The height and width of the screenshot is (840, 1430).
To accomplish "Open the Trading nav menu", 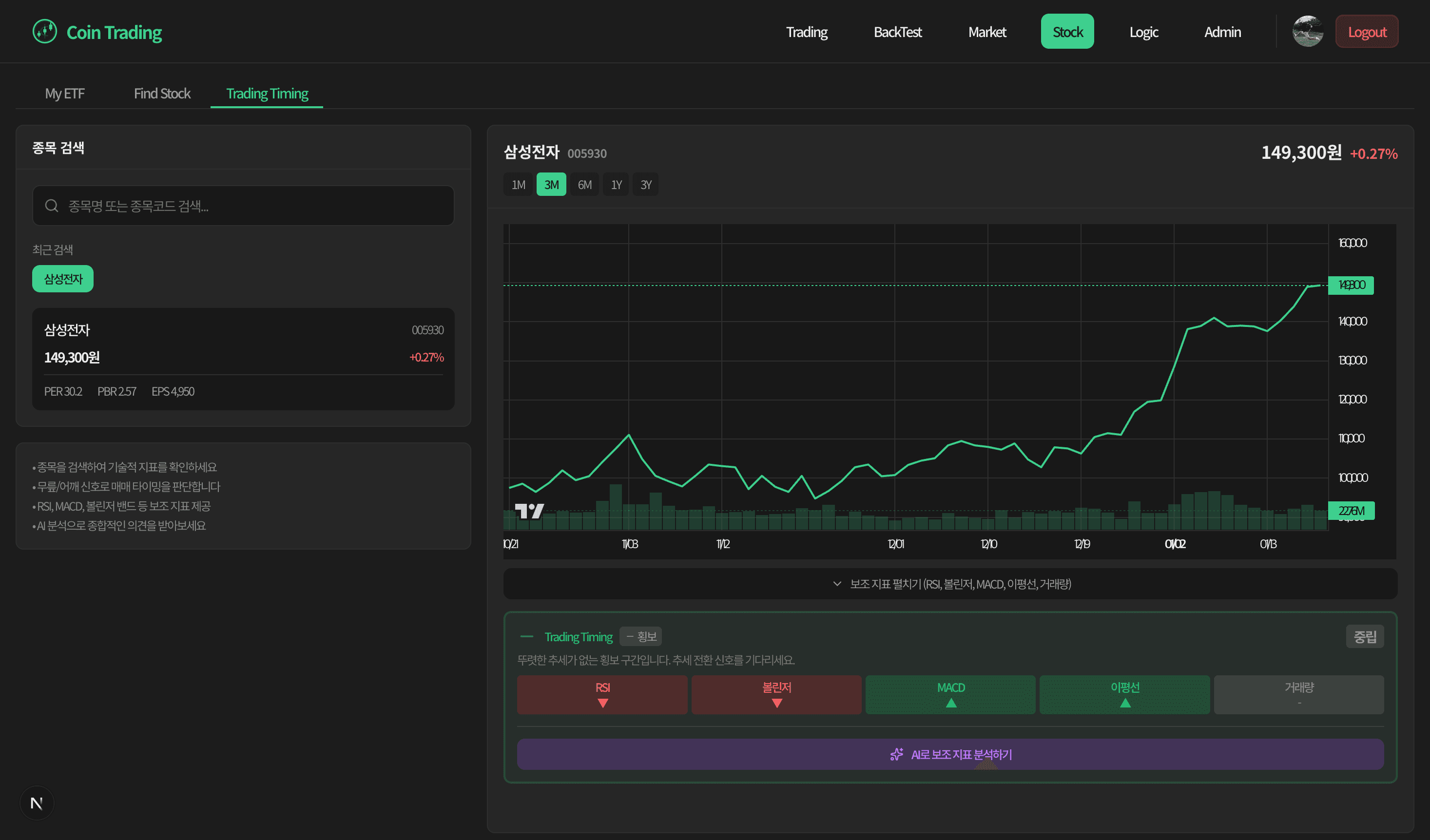I will point(806,32).
